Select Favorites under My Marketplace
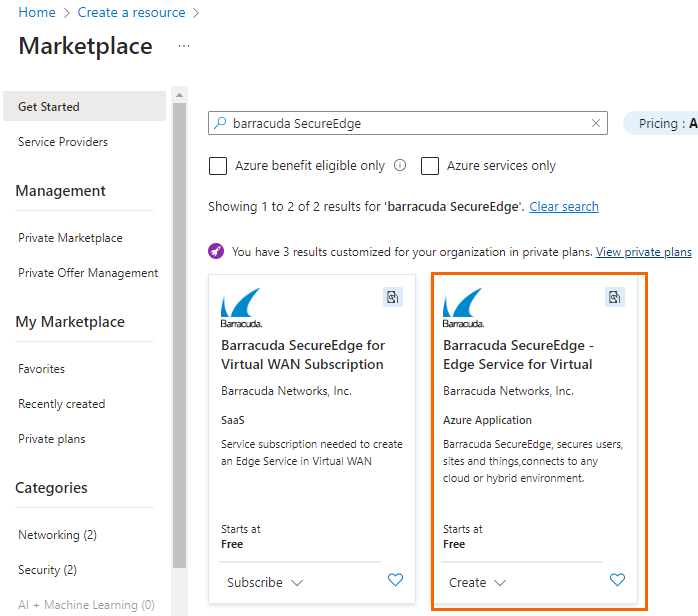The height and width of the screenshot is (616, 698). coord(41,369)
